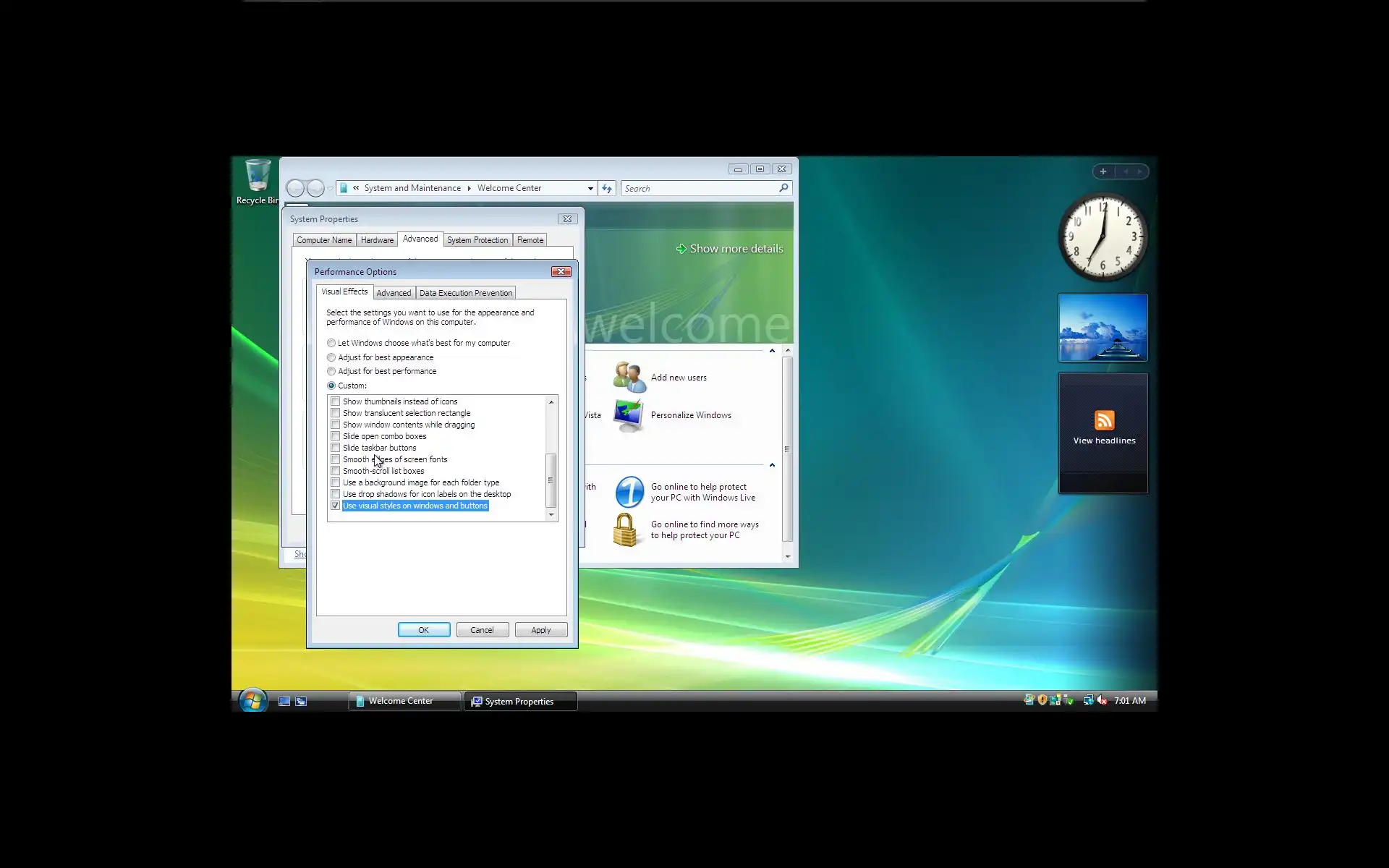
Task: Uncheck Use visual styles on windows and buttons
Action: pyautogui.click(x=336, y=506)
